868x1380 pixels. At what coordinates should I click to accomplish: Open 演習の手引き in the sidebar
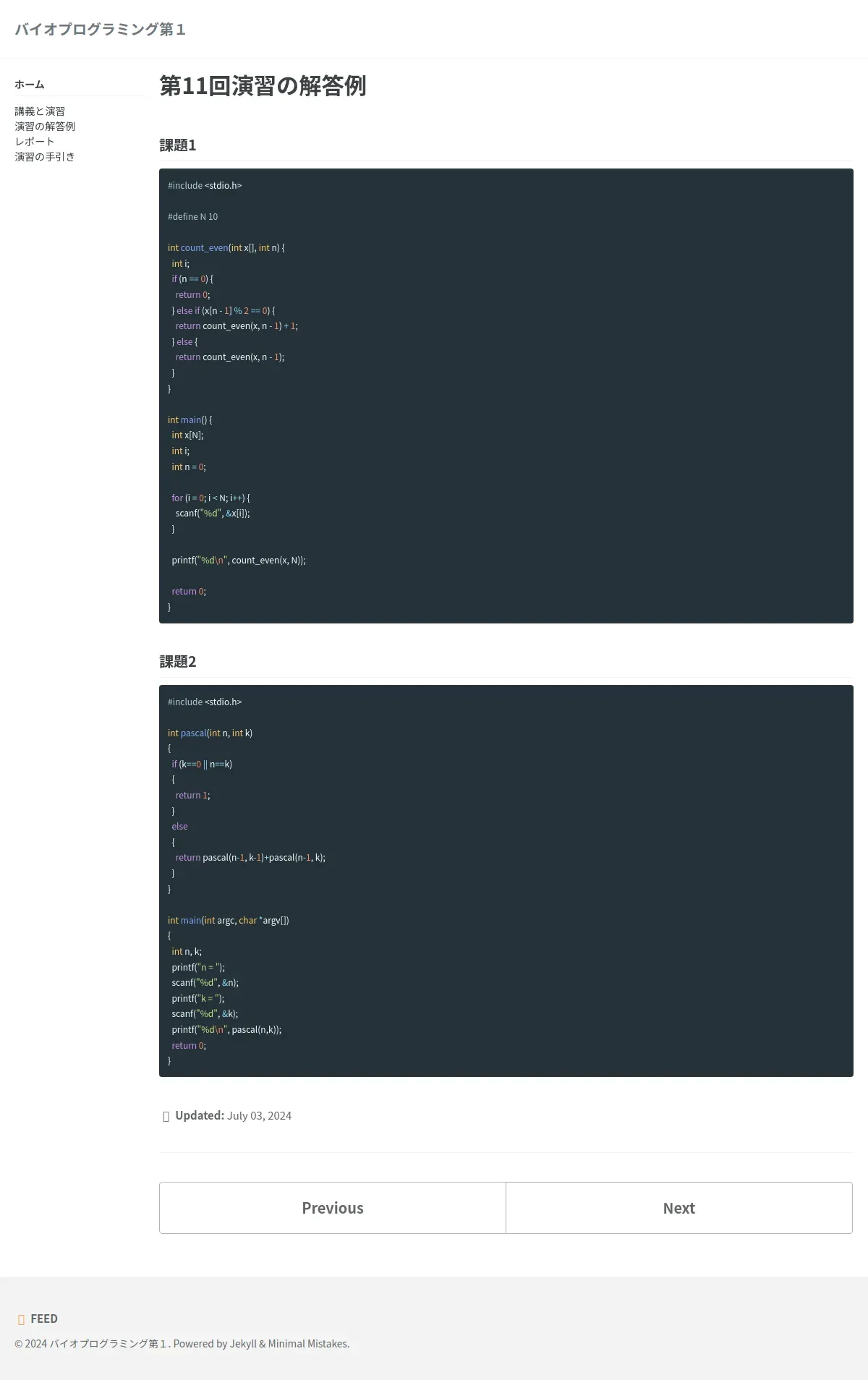[x=45, y=157]
